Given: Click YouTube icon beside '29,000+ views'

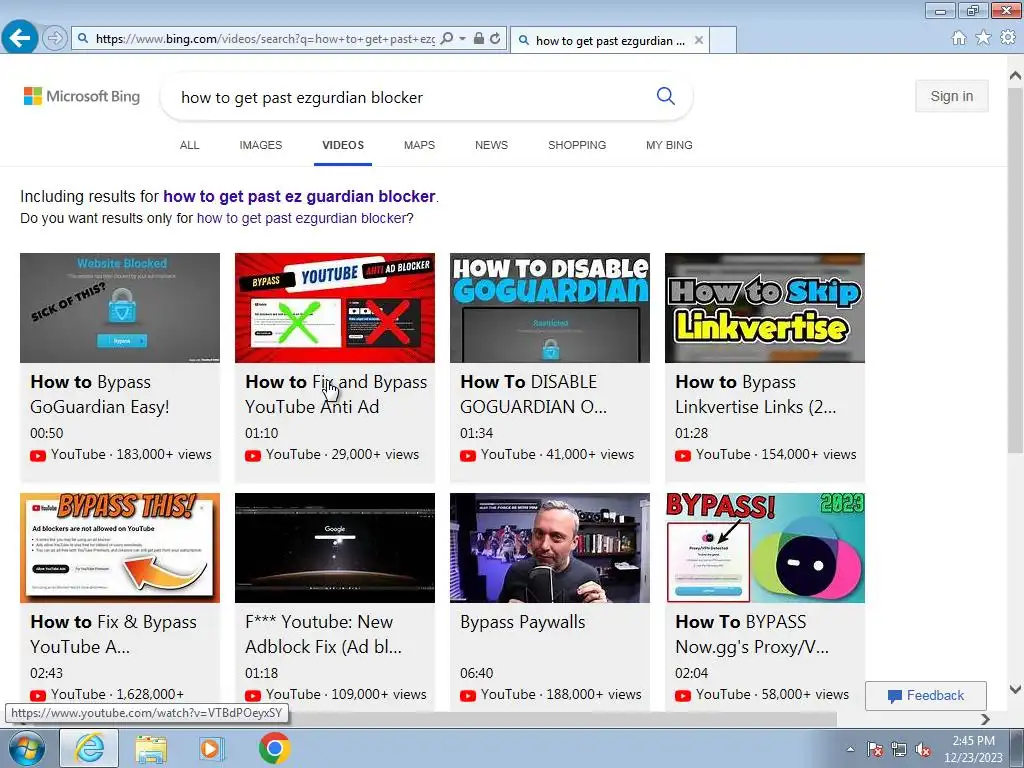Looking at the screenshot, I should point(253,455).
